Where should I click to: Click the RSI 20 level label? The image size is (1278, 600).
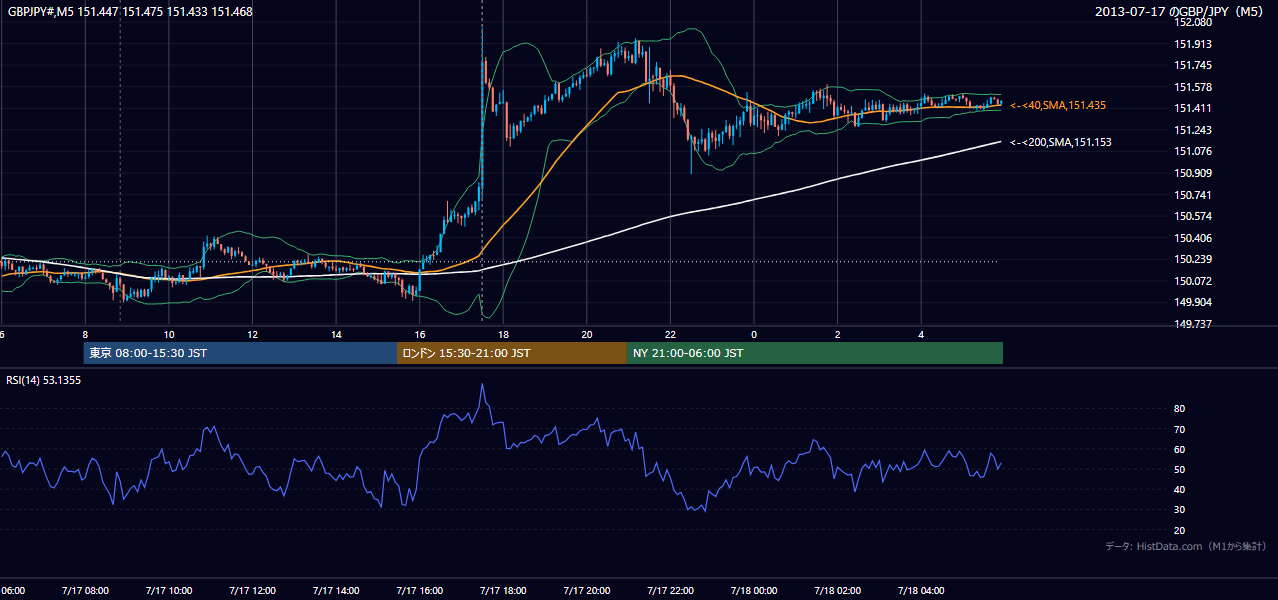[x=1180, y=530]
